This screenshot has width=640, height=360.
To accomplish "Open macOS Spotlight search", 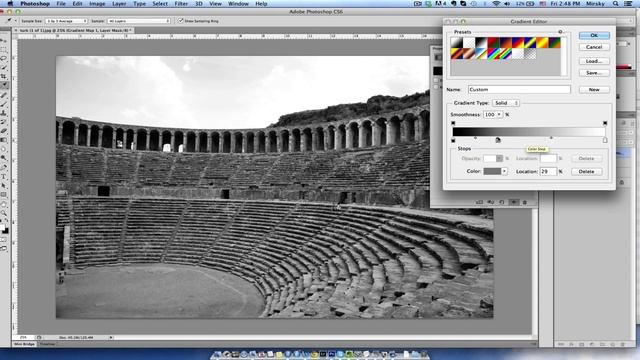I will [616, 4].
